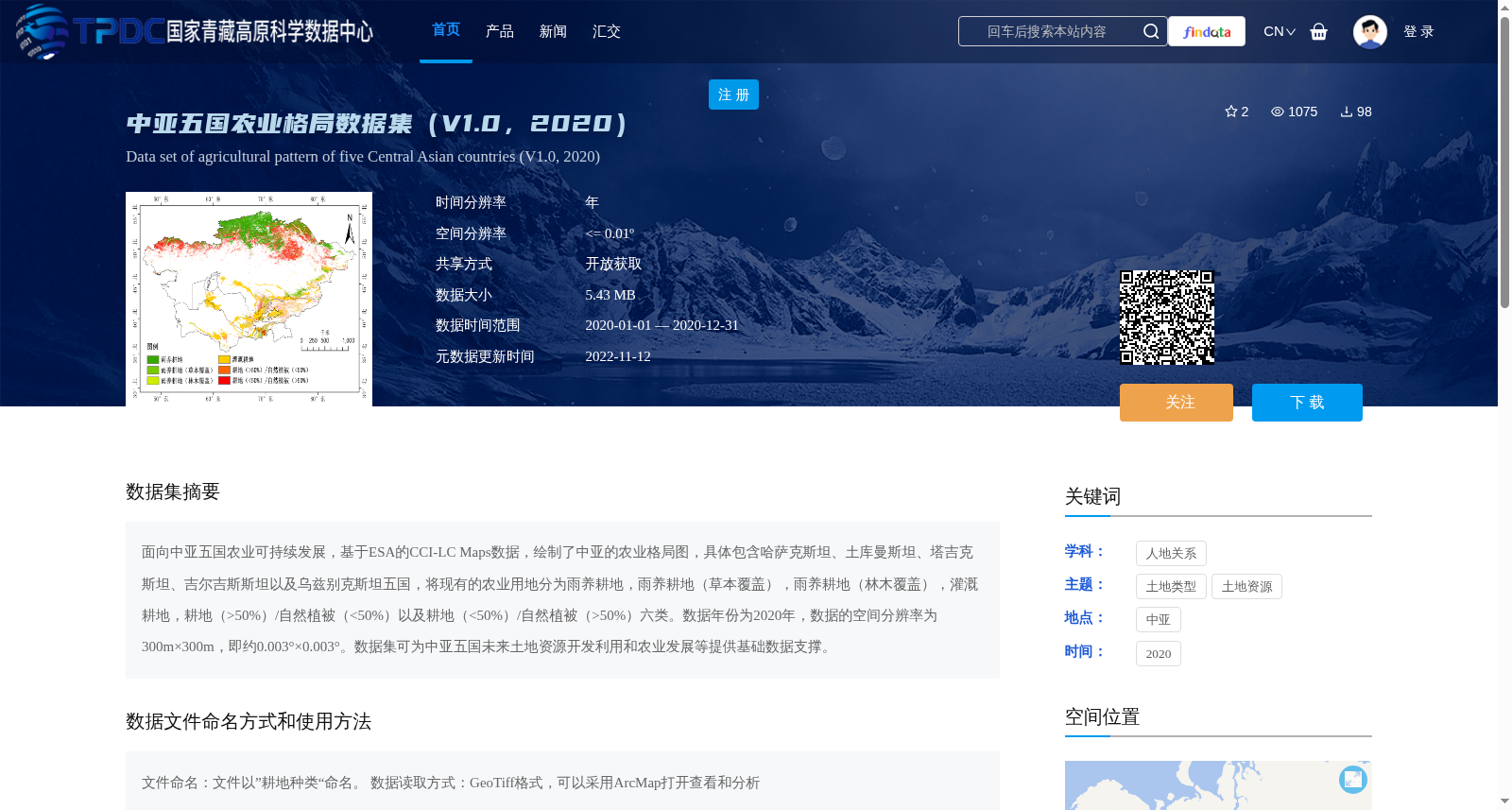This screenshot has height=810, width=1512.
Task: Click the search magnifier icon
Action: 1150,31
